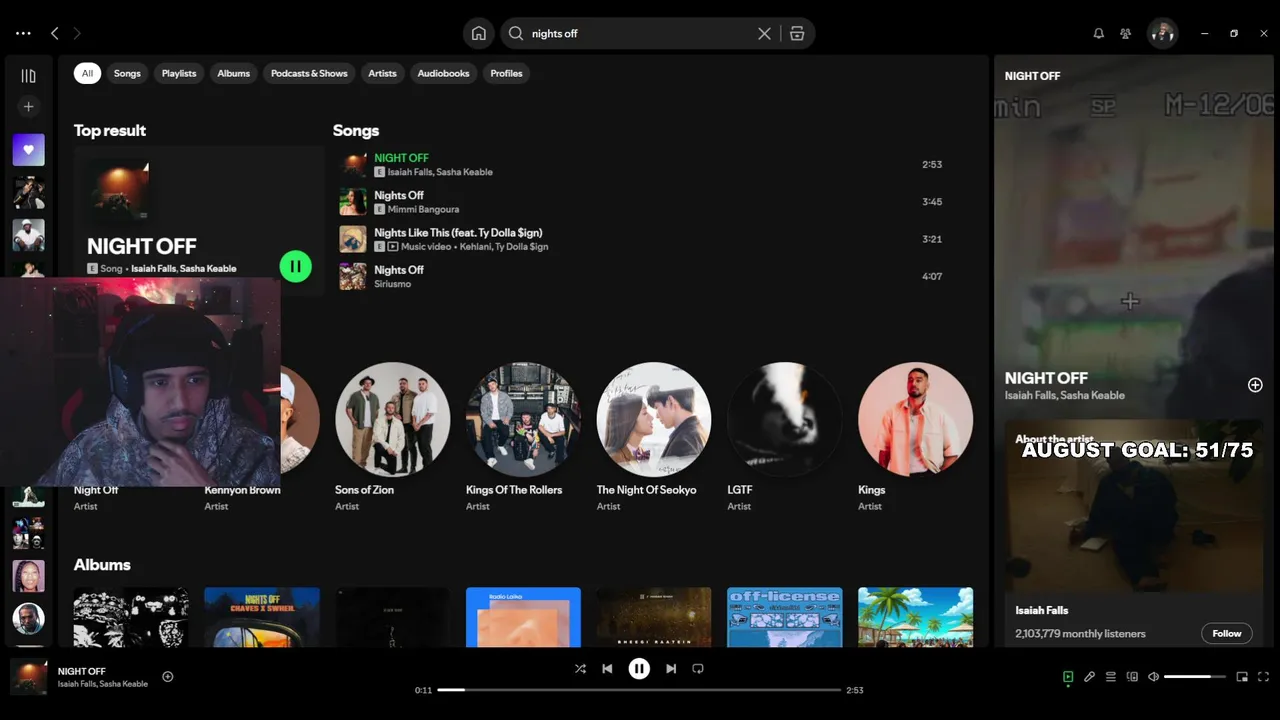The image size is (1280, 720).
Task: Open the Browse icon beside search
Action: 797,33
